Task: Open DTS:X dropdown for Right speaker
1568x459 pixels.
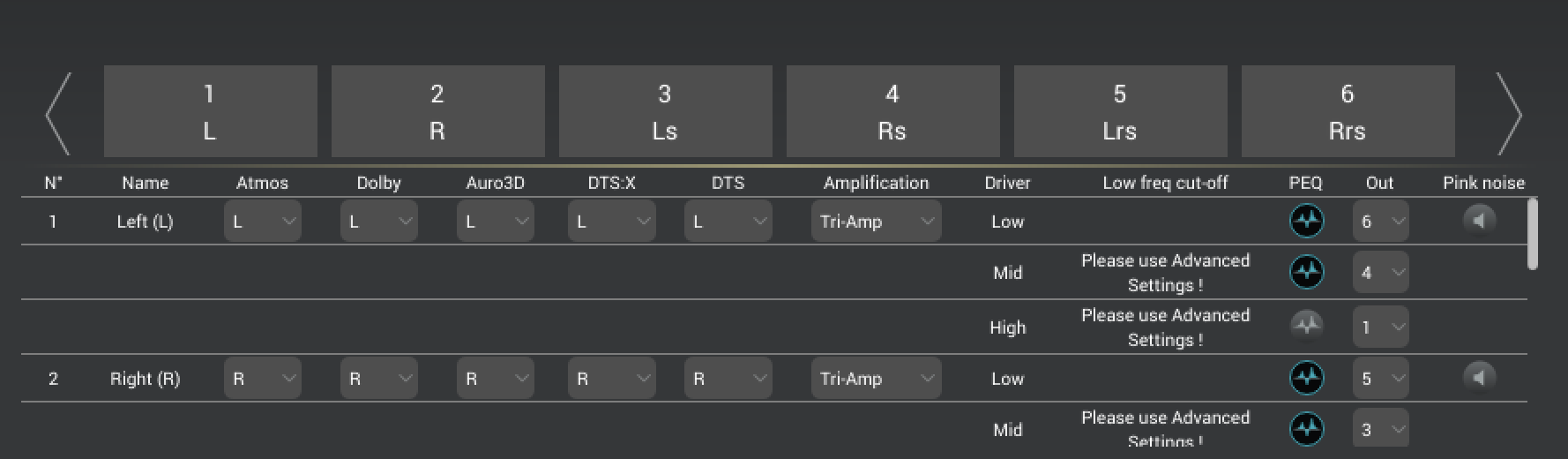Action: [x=611, y=379]
